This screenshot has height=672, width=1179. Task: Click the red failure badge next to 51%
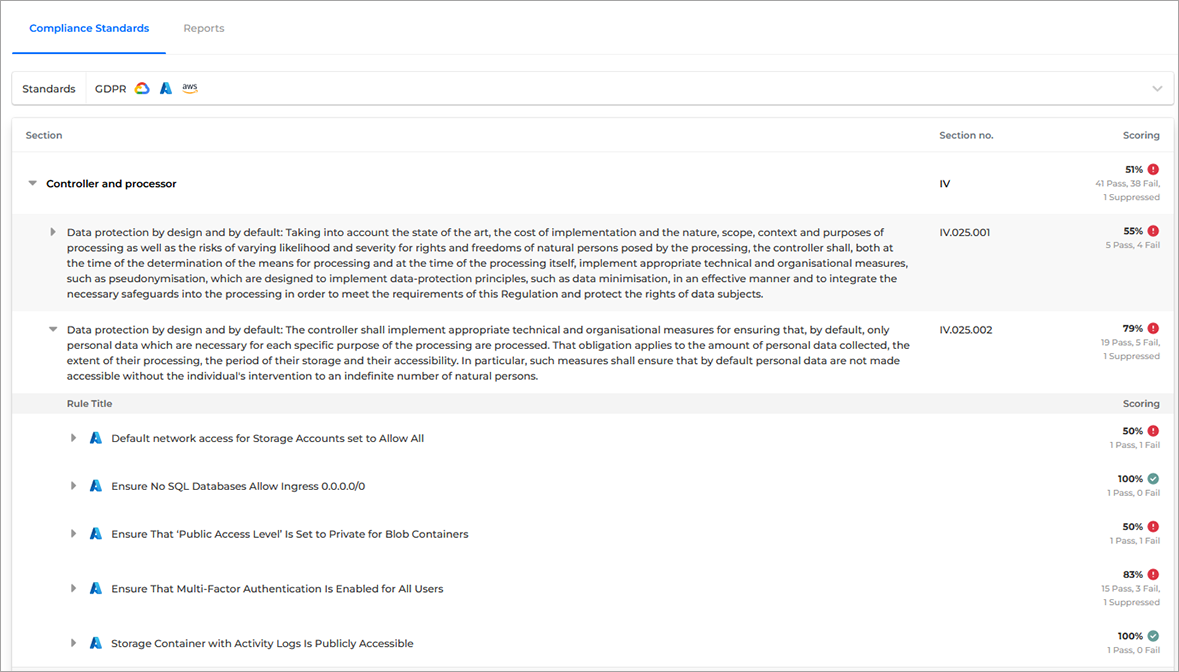pyautogui.click(x=1155, y=169)
